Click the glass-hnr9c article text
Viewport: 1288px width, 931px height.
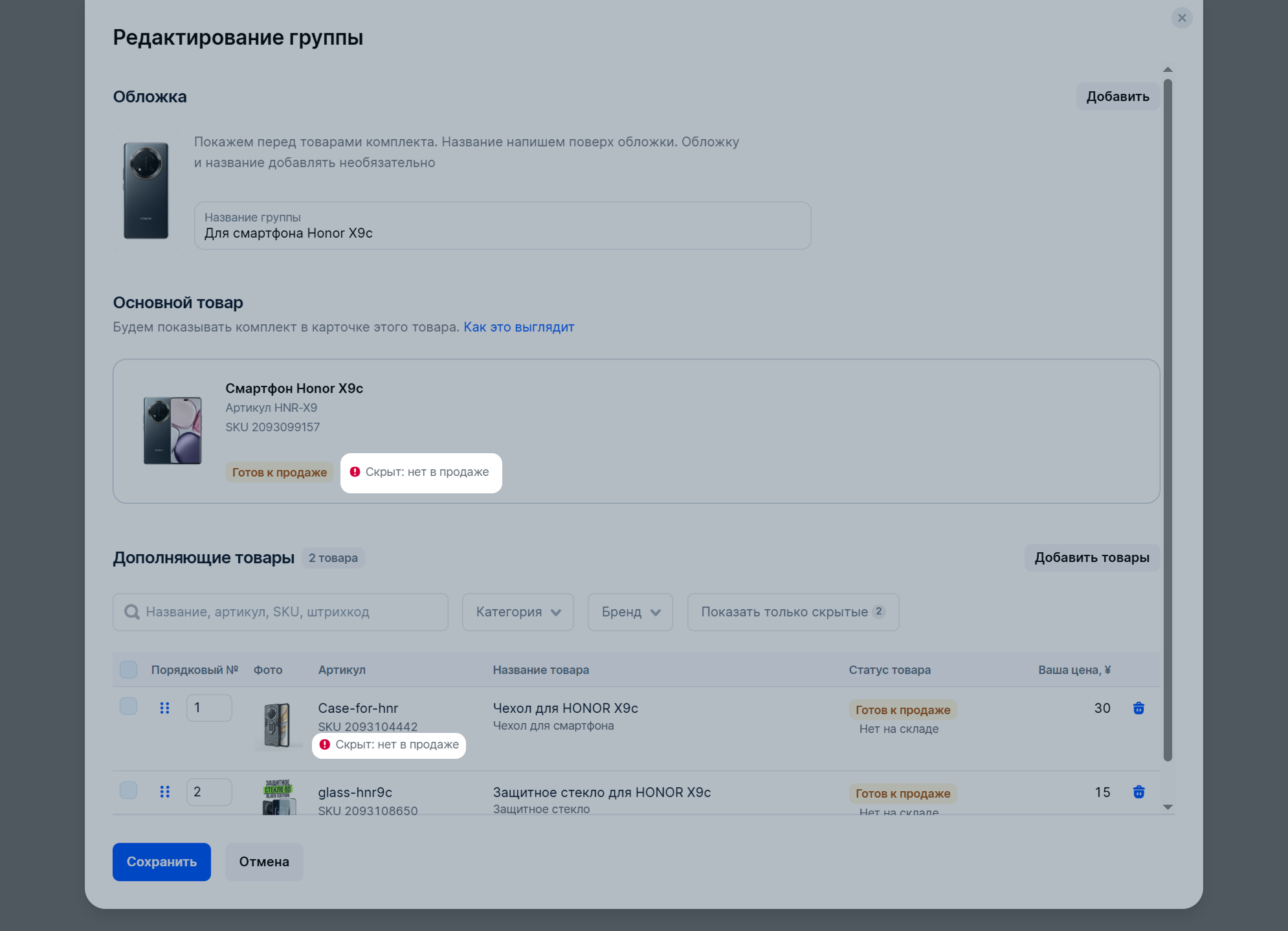355,792
